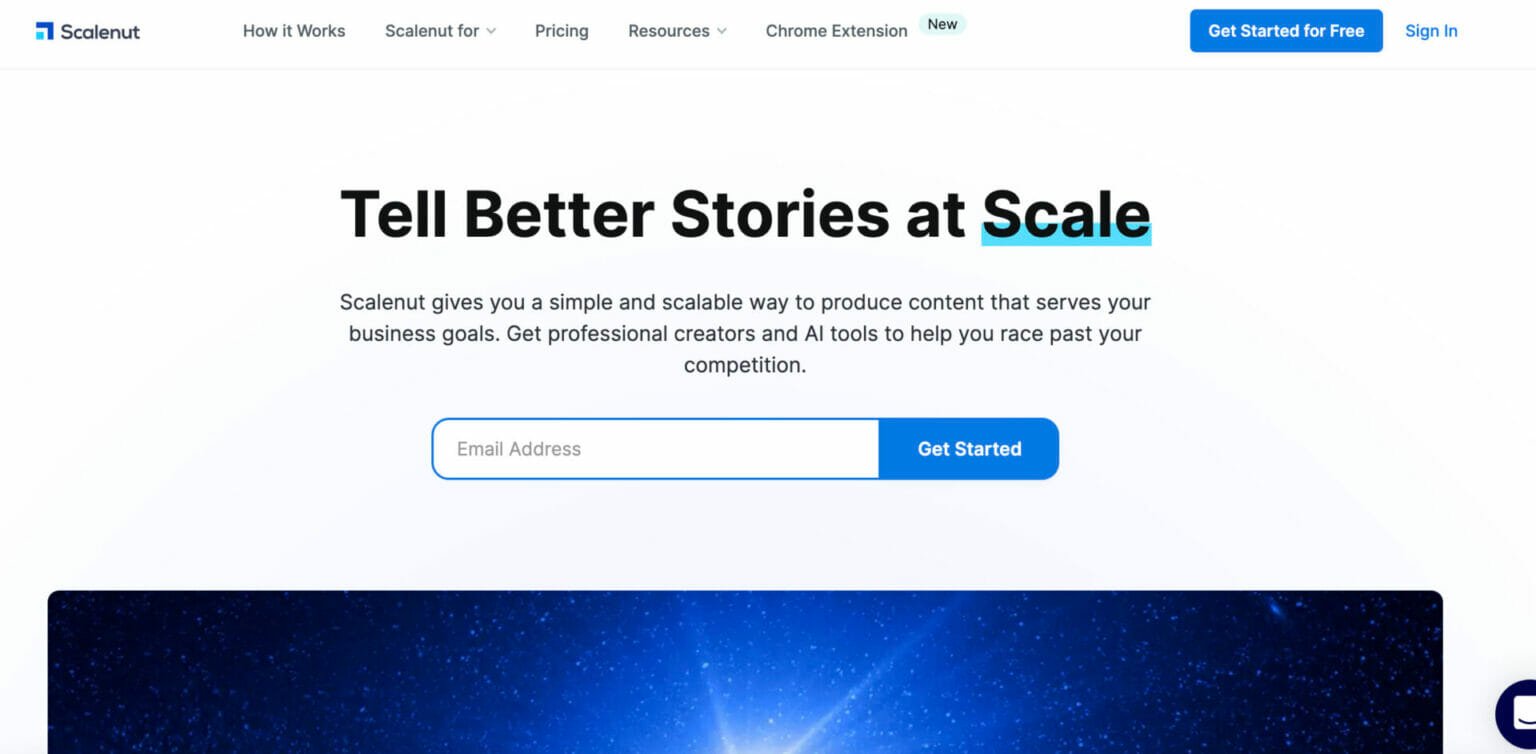
Task: Open the How it Works page
Action: (294, 31)
